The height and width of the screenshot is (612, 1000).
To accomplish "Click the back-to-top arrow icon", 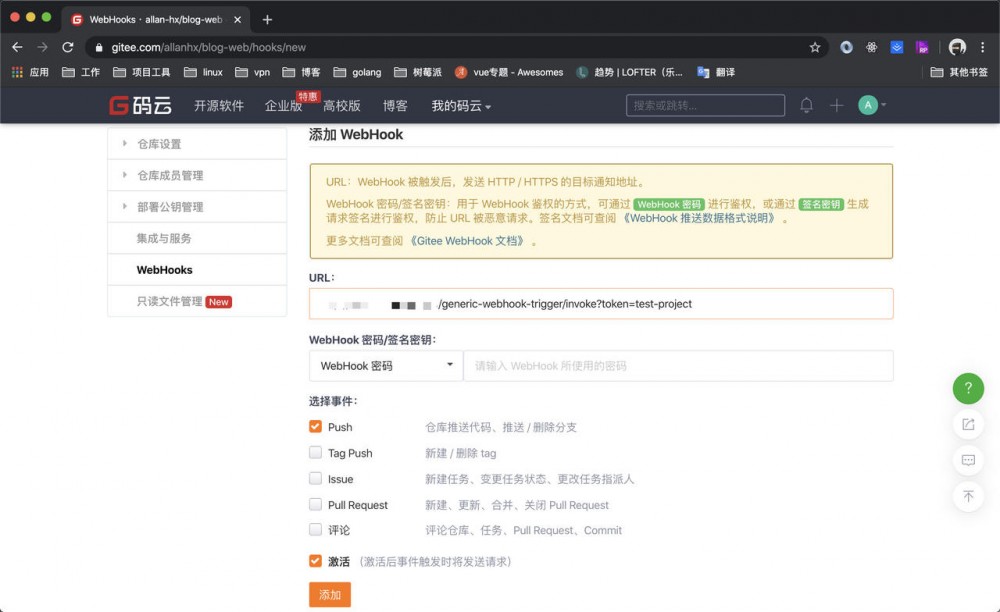I will 967,497.
